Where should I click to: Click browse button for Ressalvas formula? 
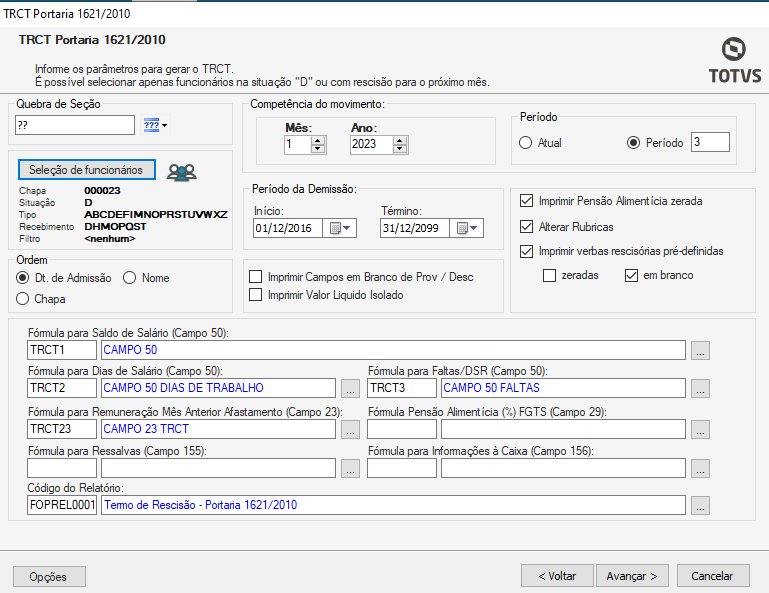[x=350, y=468]
